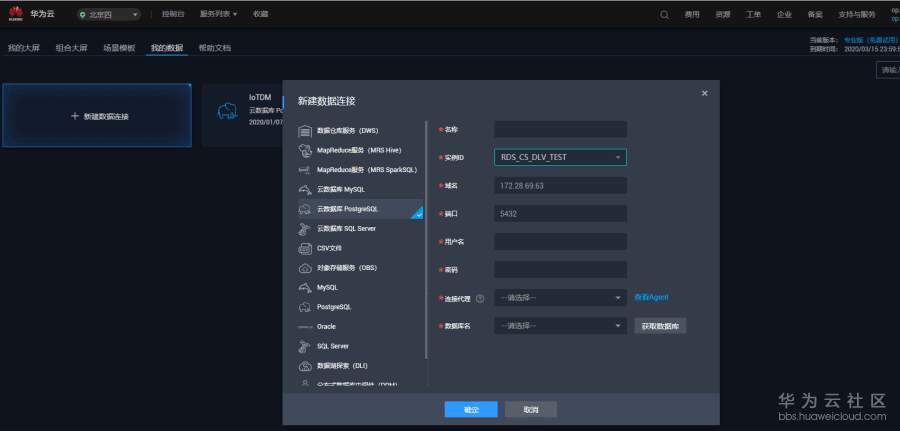900x431 pixels.
Task: Select the Oracle data source icon
Action: click(305, 327)
